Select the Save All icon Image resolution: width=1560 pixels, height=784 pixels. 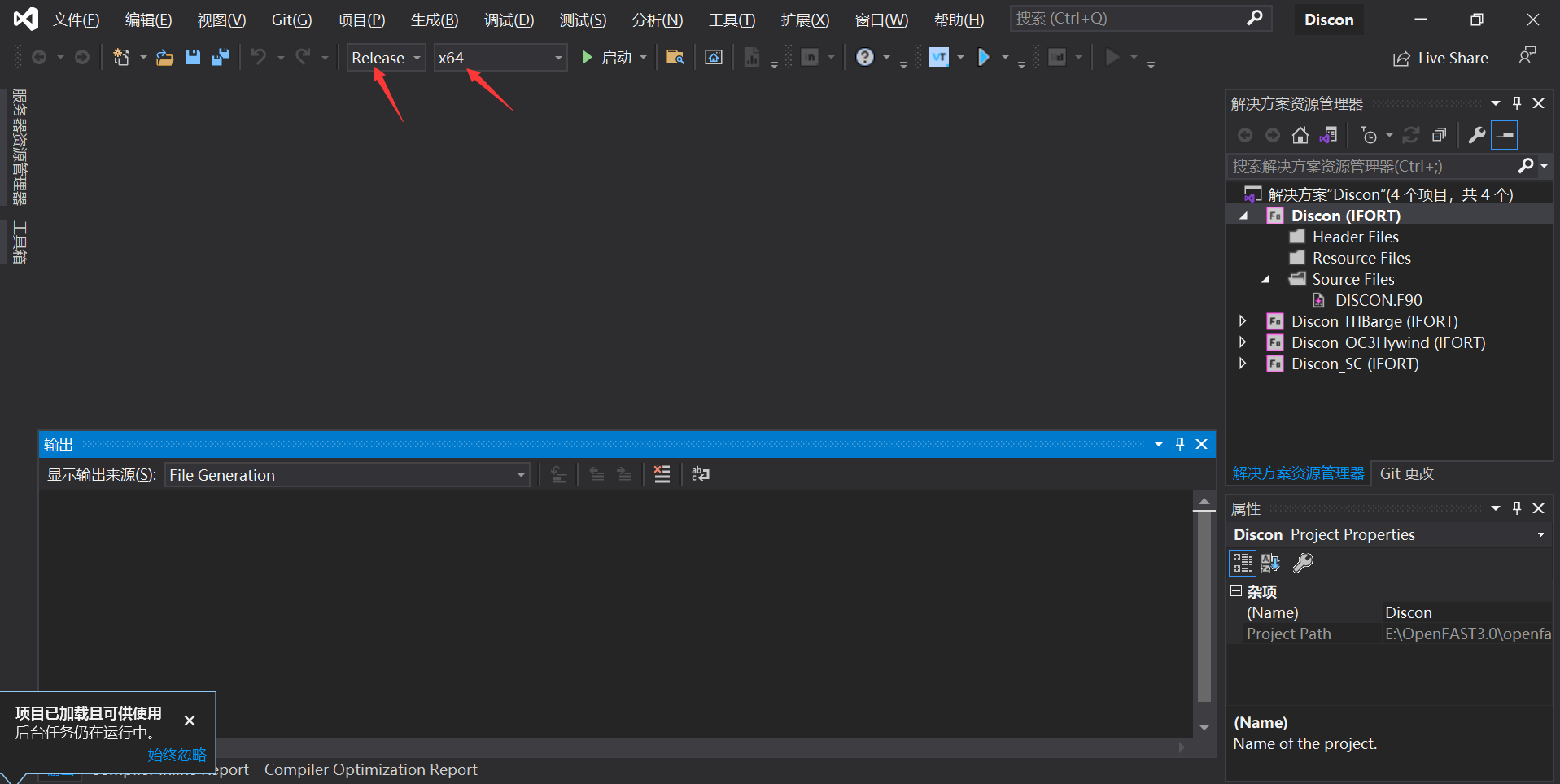point(220,57)
